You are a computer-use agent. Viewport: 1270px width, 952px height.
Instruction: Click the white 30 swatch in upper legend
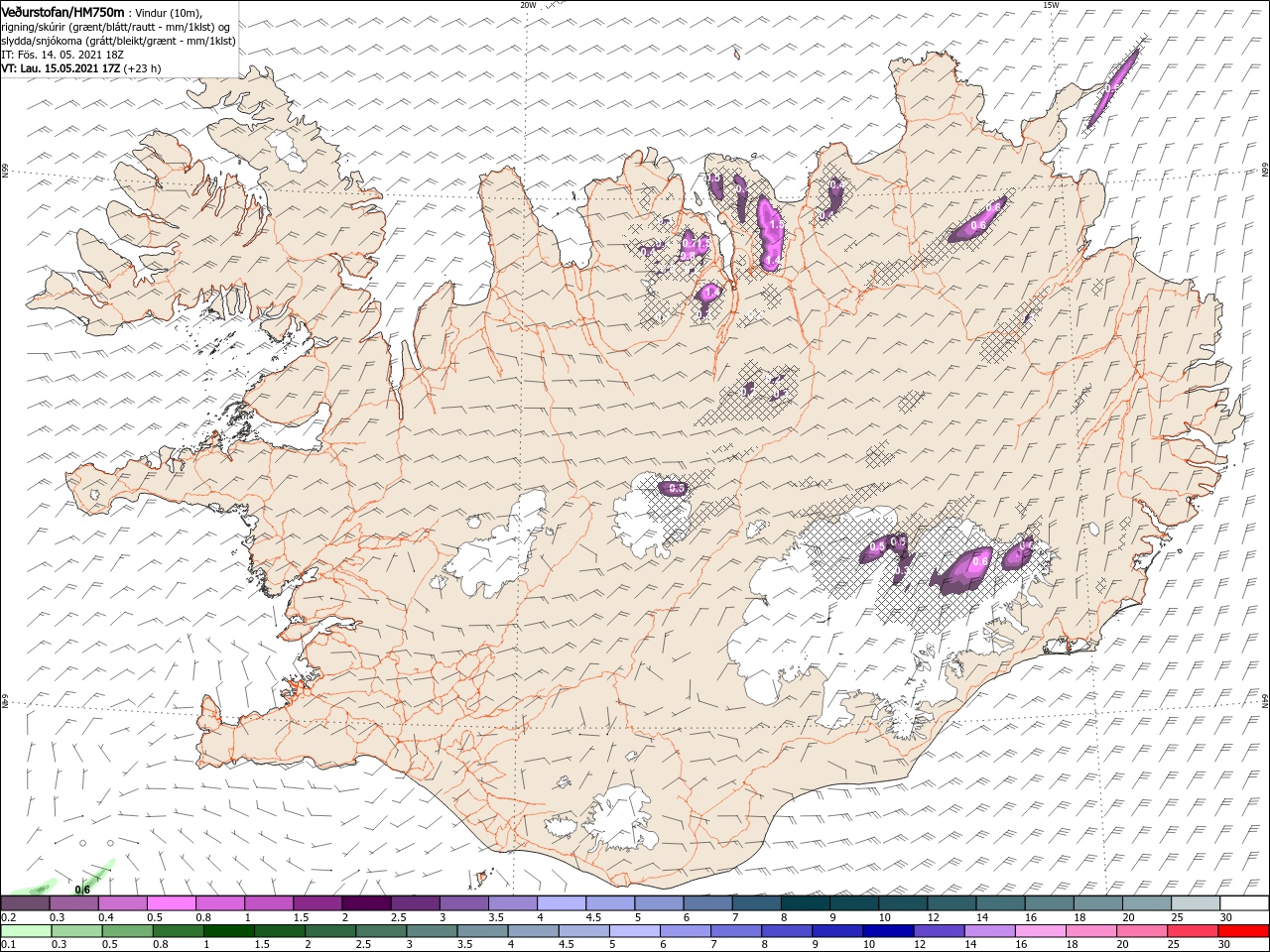[x=1243, y=903]
